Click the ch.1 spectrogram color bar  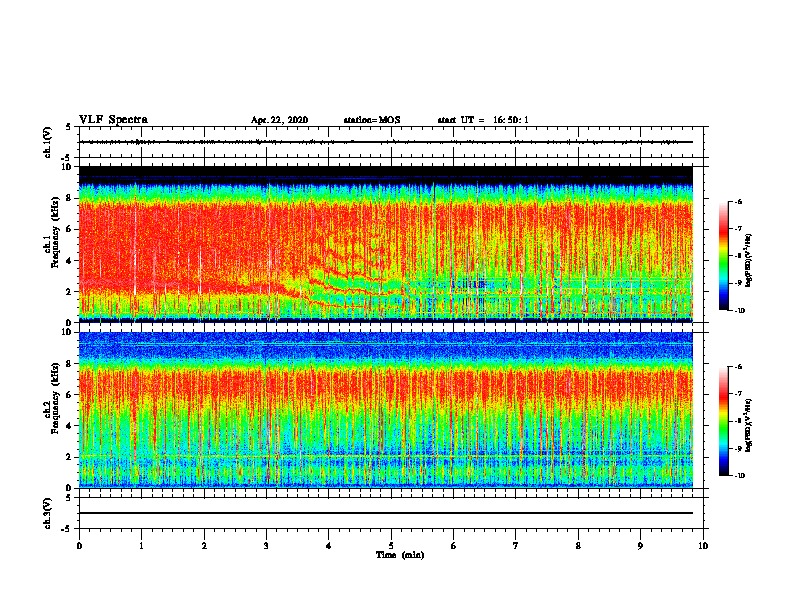723,256
